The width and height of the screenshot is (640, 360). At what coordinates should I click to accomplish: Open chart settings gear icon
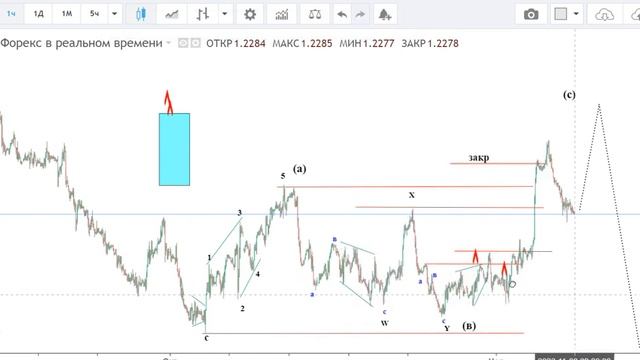point(250,14)
